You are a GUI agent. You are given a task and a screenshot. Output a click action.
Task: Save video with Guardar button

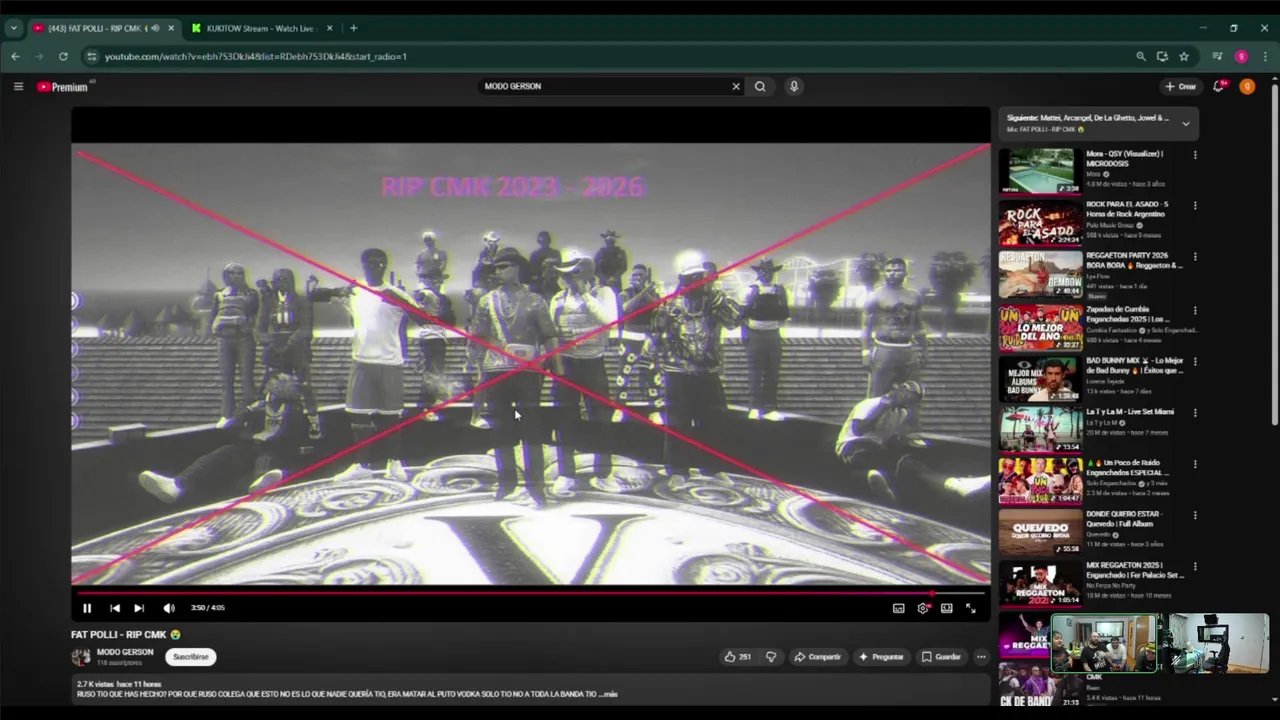(941, 657)
